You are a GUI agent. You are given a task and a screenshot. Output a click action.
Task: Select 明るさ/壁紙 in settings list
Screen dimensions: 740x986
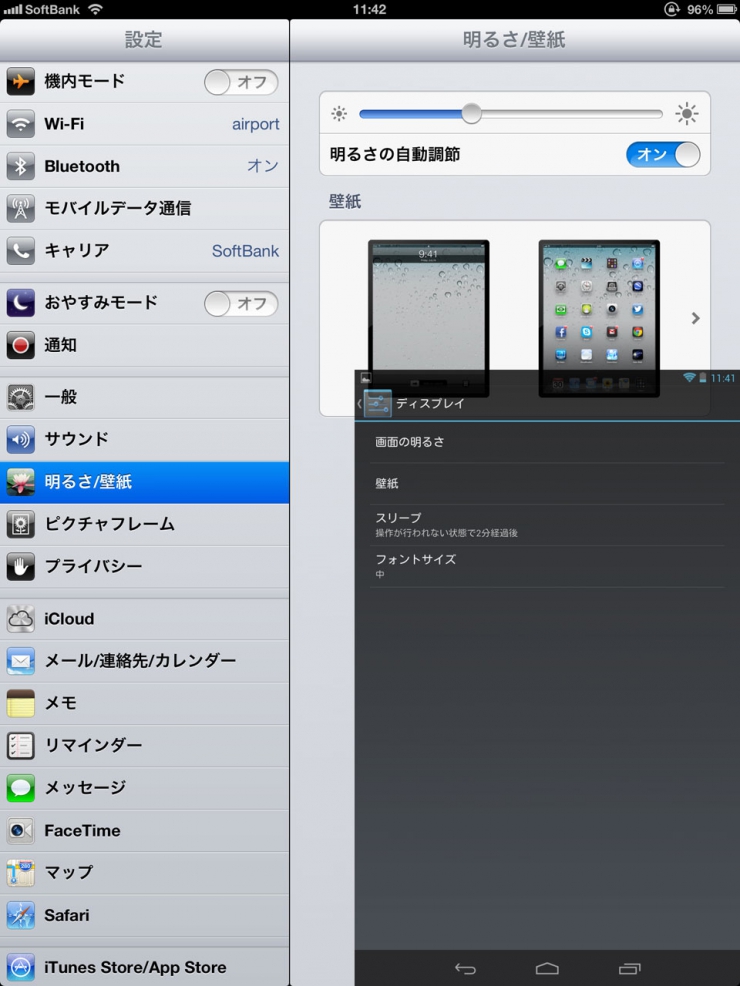145,482
